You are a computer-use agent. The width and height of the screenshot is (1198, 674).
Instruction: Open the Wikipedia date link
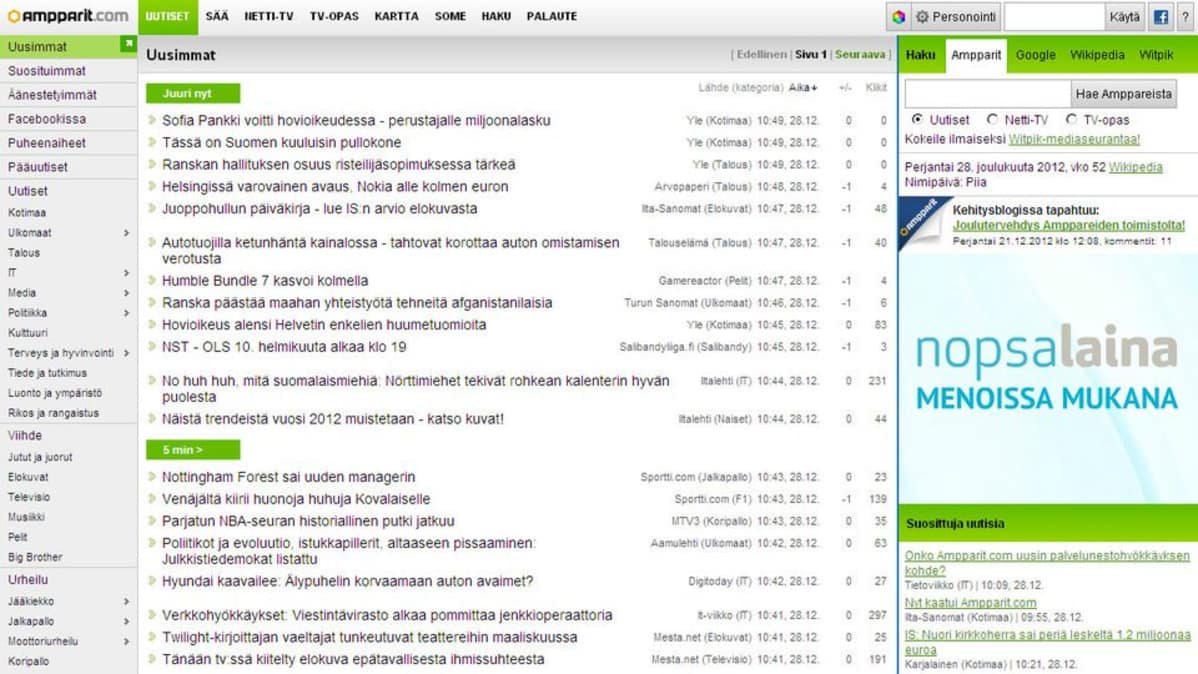pos(1135,167)
